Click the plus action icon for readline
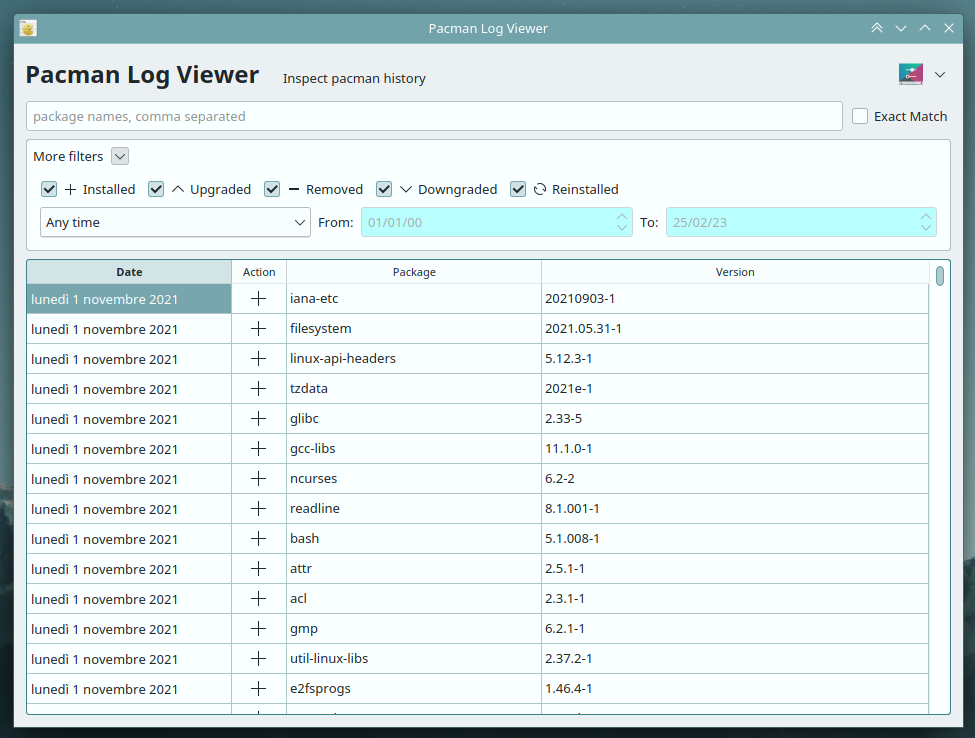975x738 pixels. (258, 509)
